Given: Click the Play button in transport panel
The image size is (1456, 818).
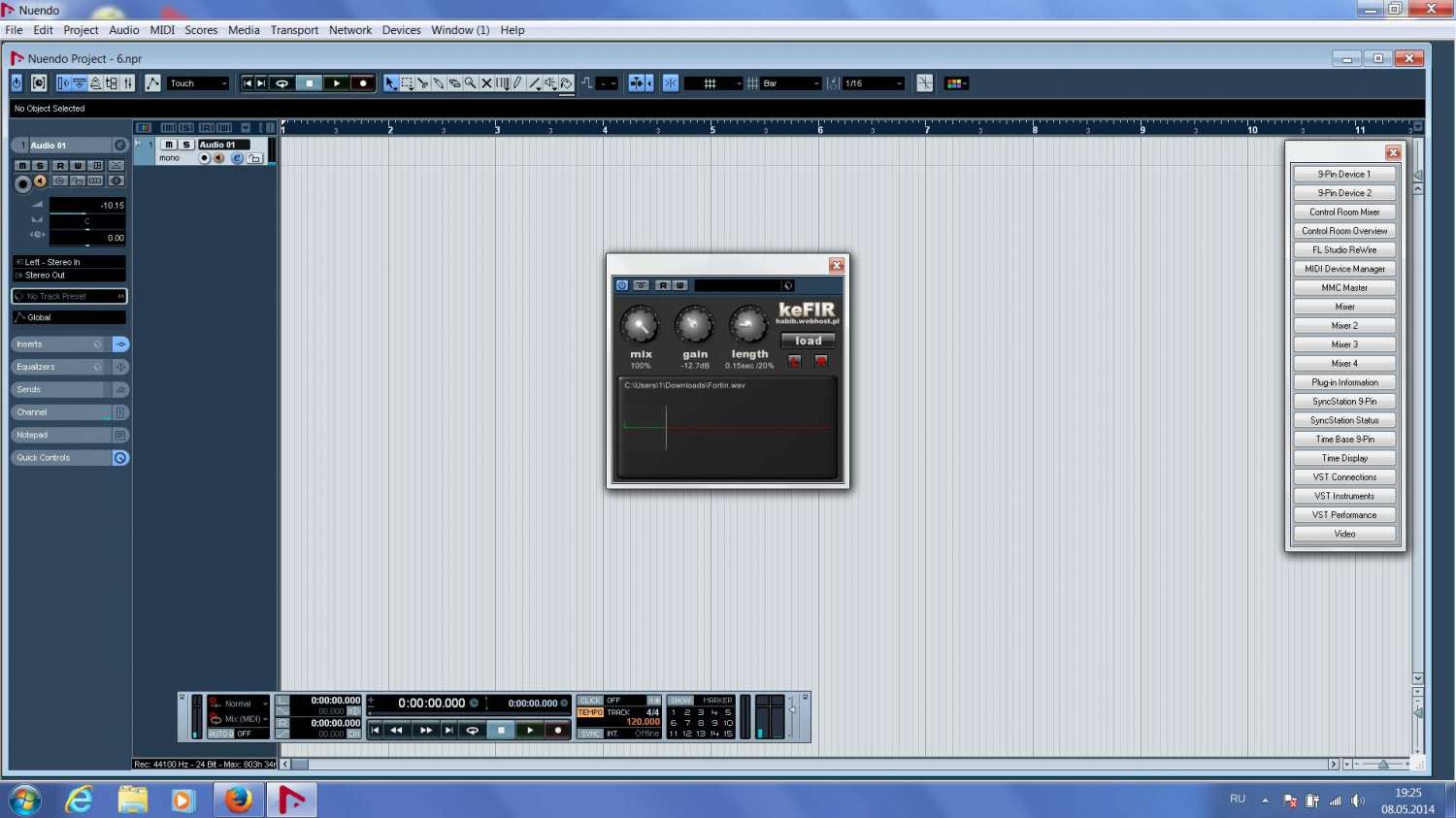Looking at the screenshot, I should click(x=530, y=730).
